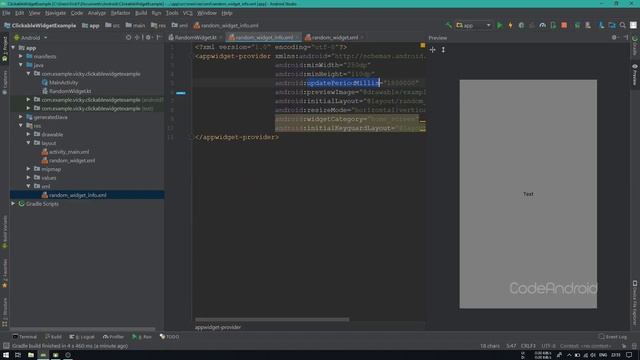Expand the generatedJava folder
Viewport: 640px width, 360px height.
21,117
